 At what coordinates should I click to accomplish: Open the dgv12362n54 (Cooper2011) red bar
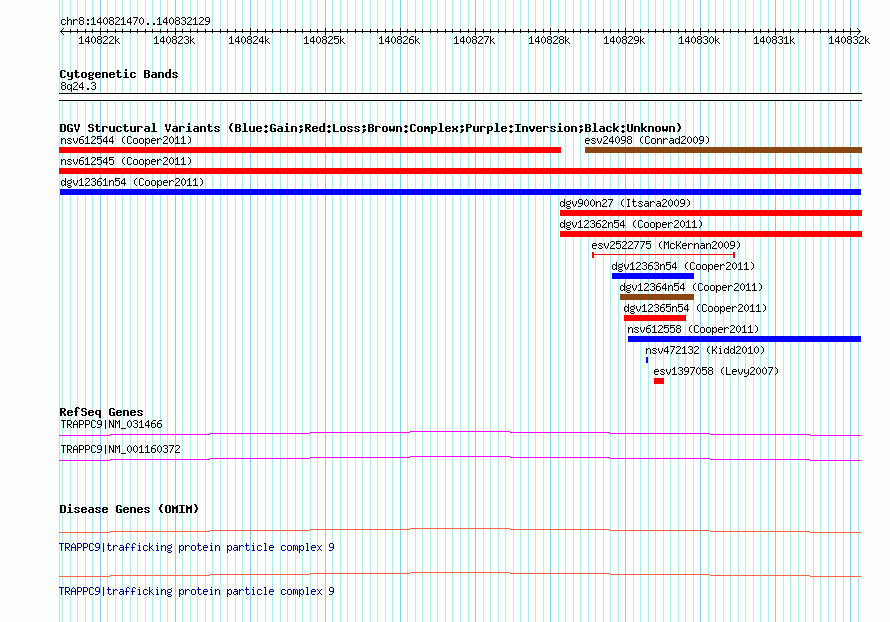(711, 234)
